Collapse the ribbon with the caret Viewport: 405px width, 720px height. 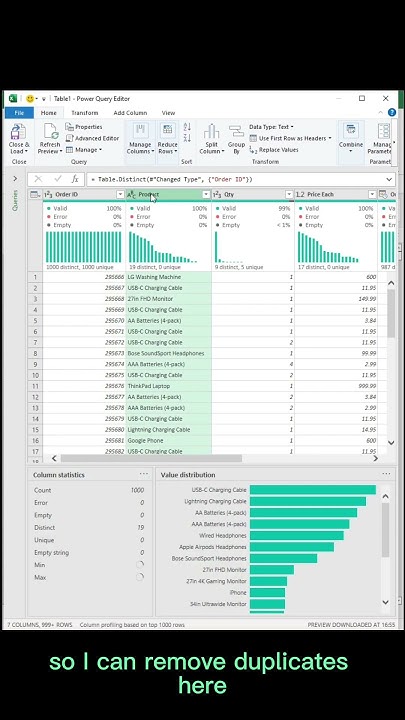pyautogui.click(x=380, y=112)
